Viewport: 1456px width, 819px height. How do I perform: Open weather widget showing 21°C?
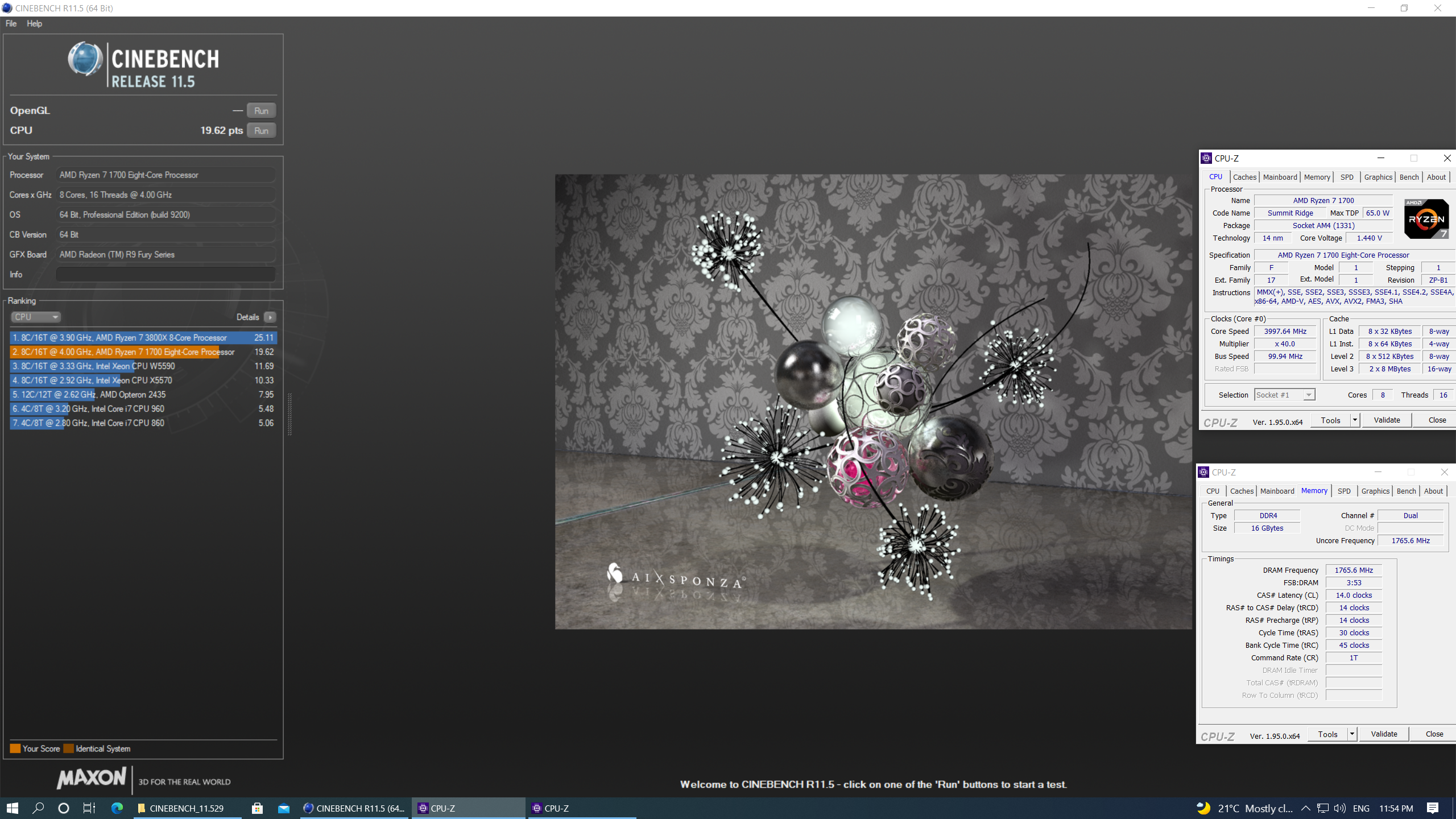click(x=1244, y=808)
